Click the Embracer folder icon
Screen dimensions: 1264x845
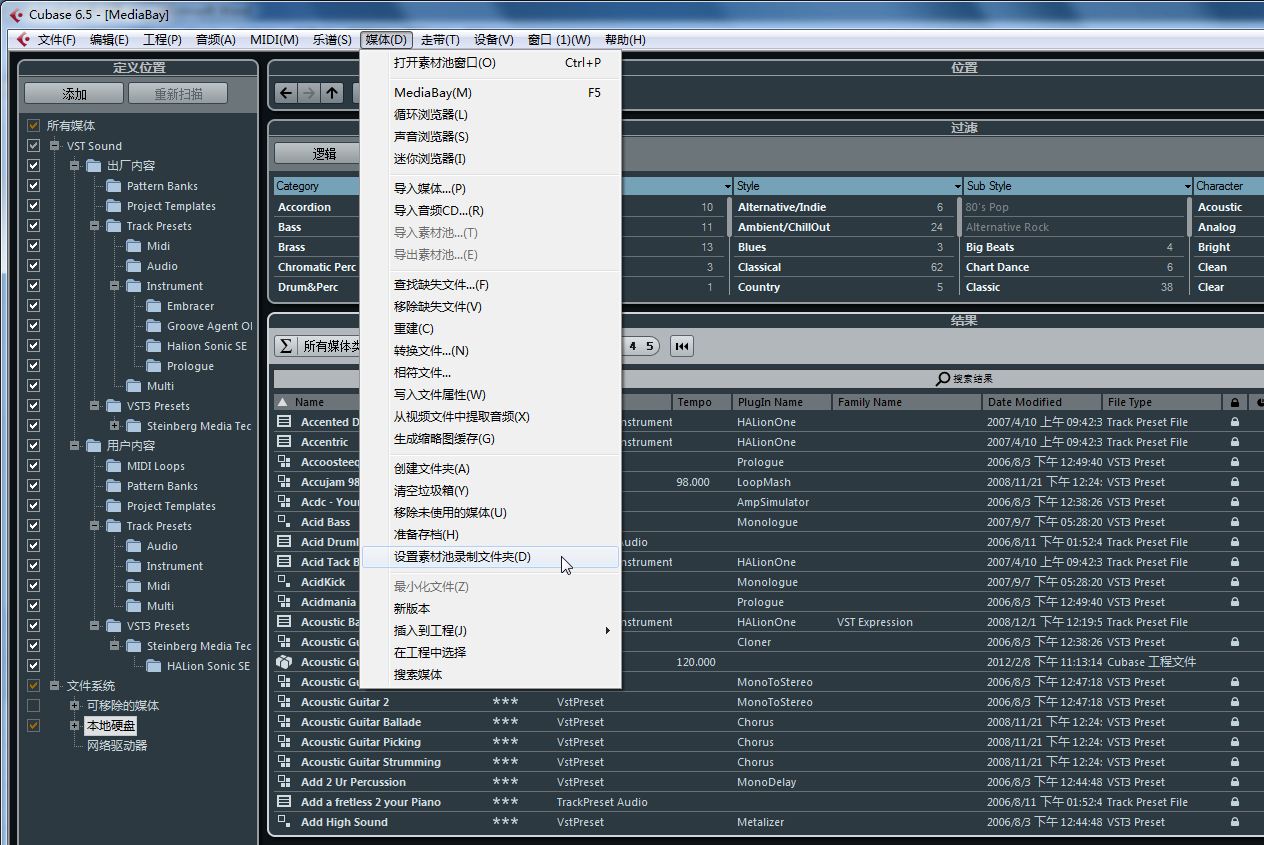coord(154,306)
